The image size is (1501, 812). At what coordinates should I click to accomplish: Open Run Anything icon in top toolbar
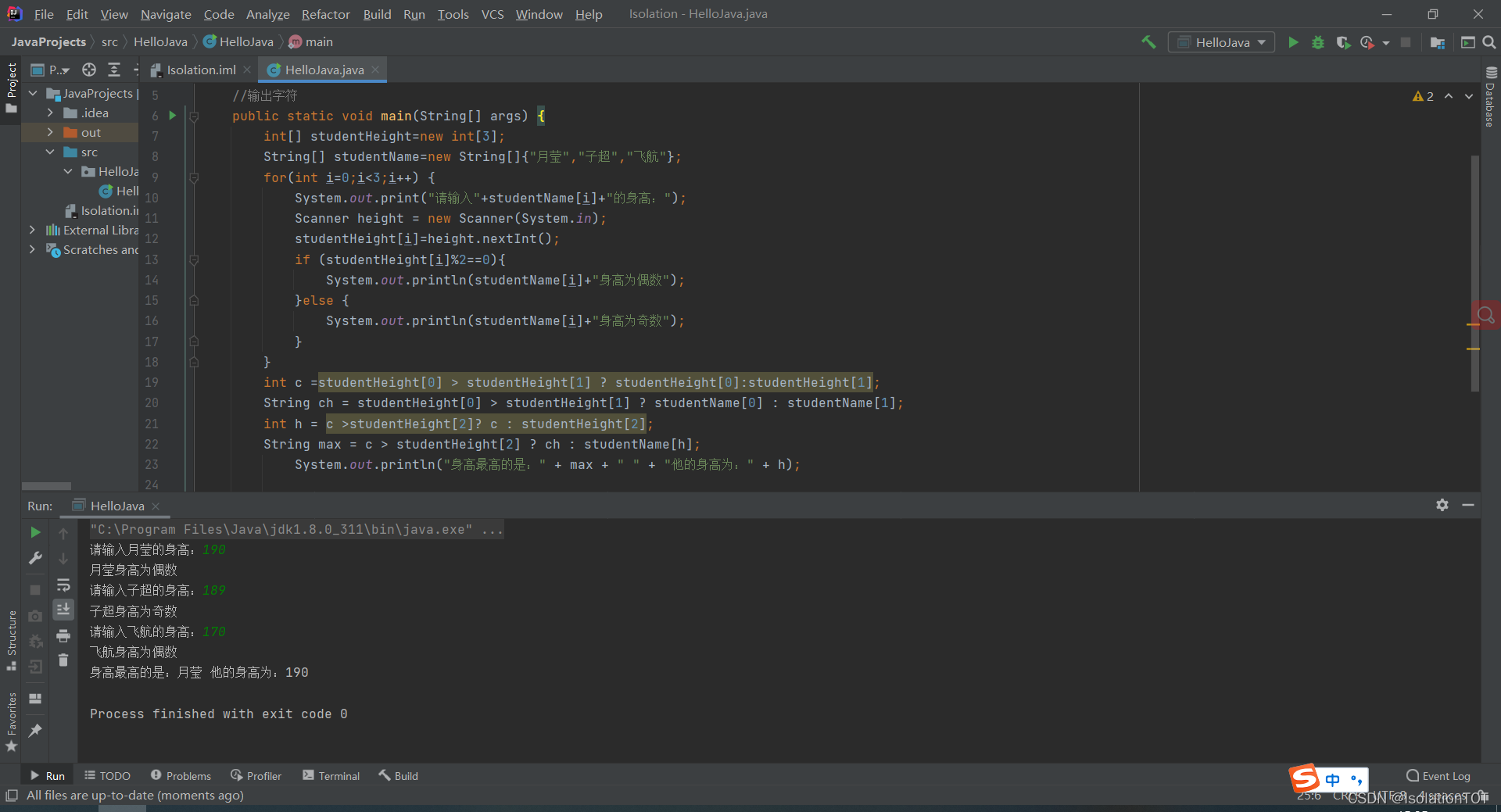tap(1467, 42)
